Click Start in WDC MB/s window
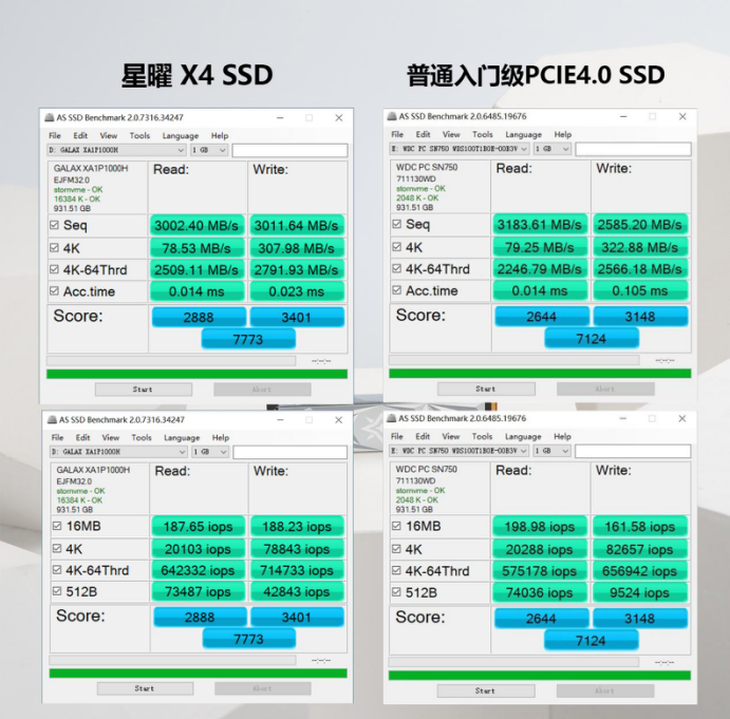The image size is (730, 719). (x=486, y=389)
